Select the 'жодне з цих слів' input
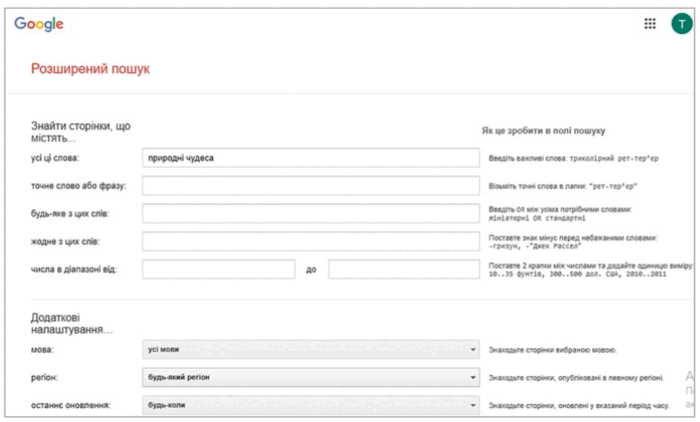This screenshot has height=422, width=700. [311, 242]
